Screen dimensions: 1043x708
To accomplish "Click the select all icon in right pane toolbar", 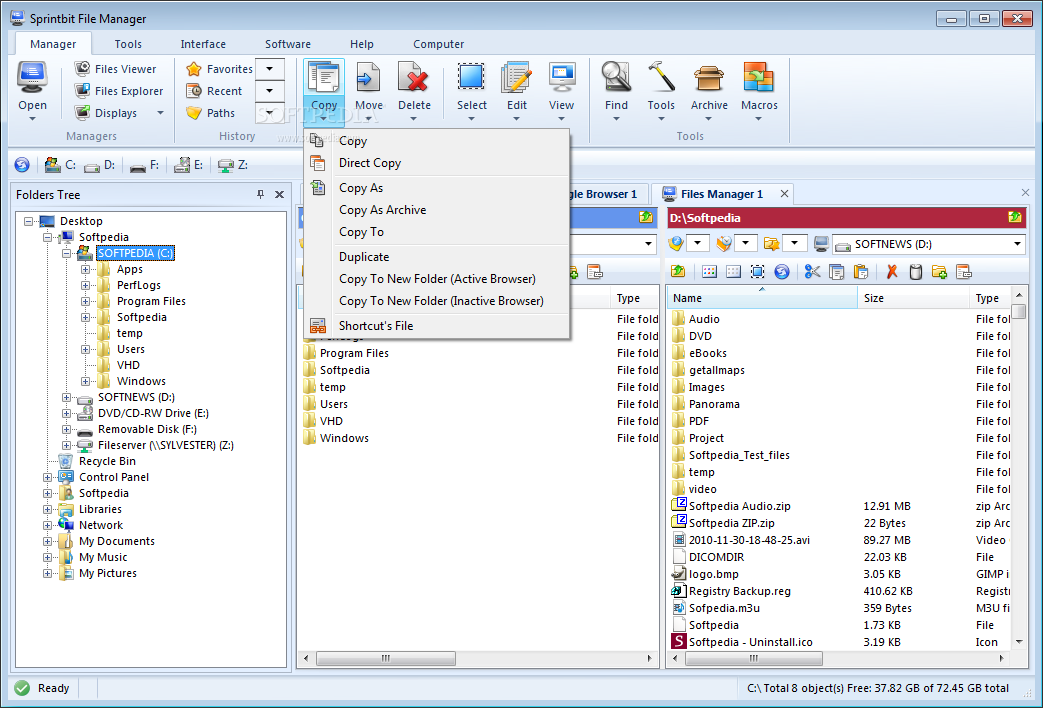I will pos(758,271).
